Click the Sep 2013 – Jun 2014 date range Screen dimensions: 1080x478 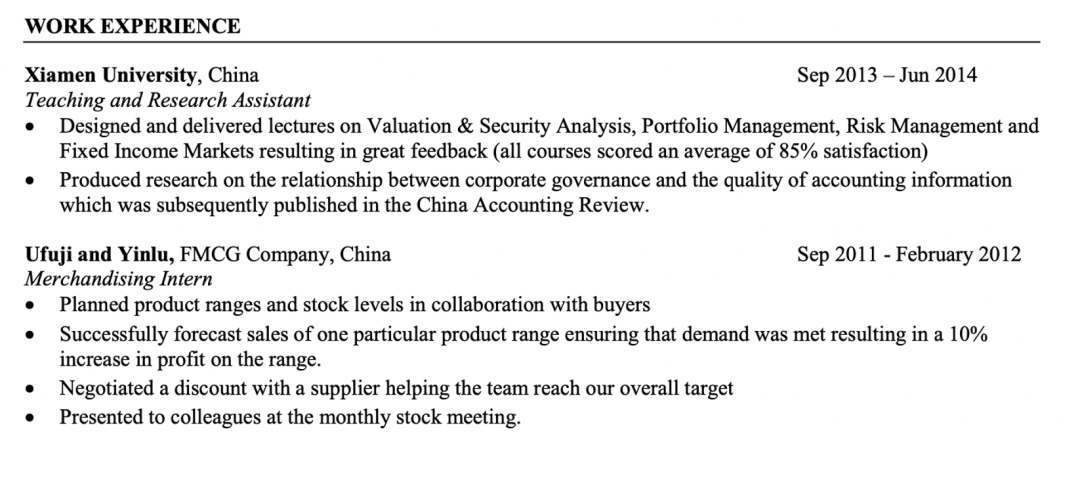point(887,75)
